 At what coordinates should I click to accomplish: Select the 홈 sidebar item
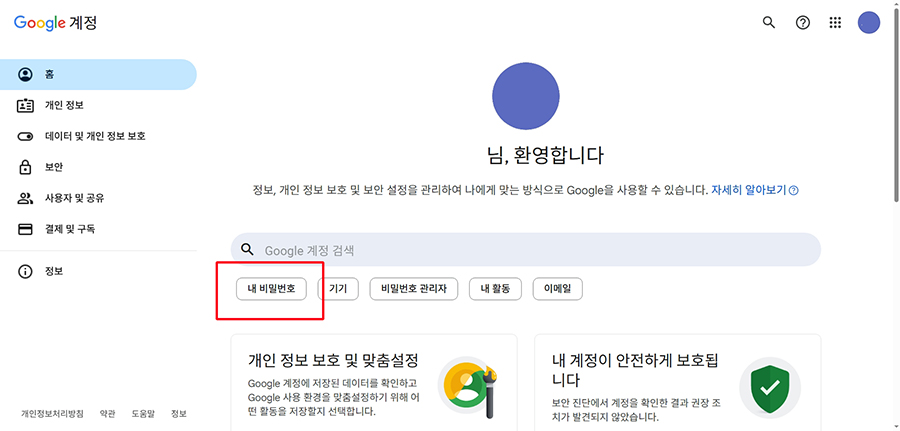(x=98, y=75)
